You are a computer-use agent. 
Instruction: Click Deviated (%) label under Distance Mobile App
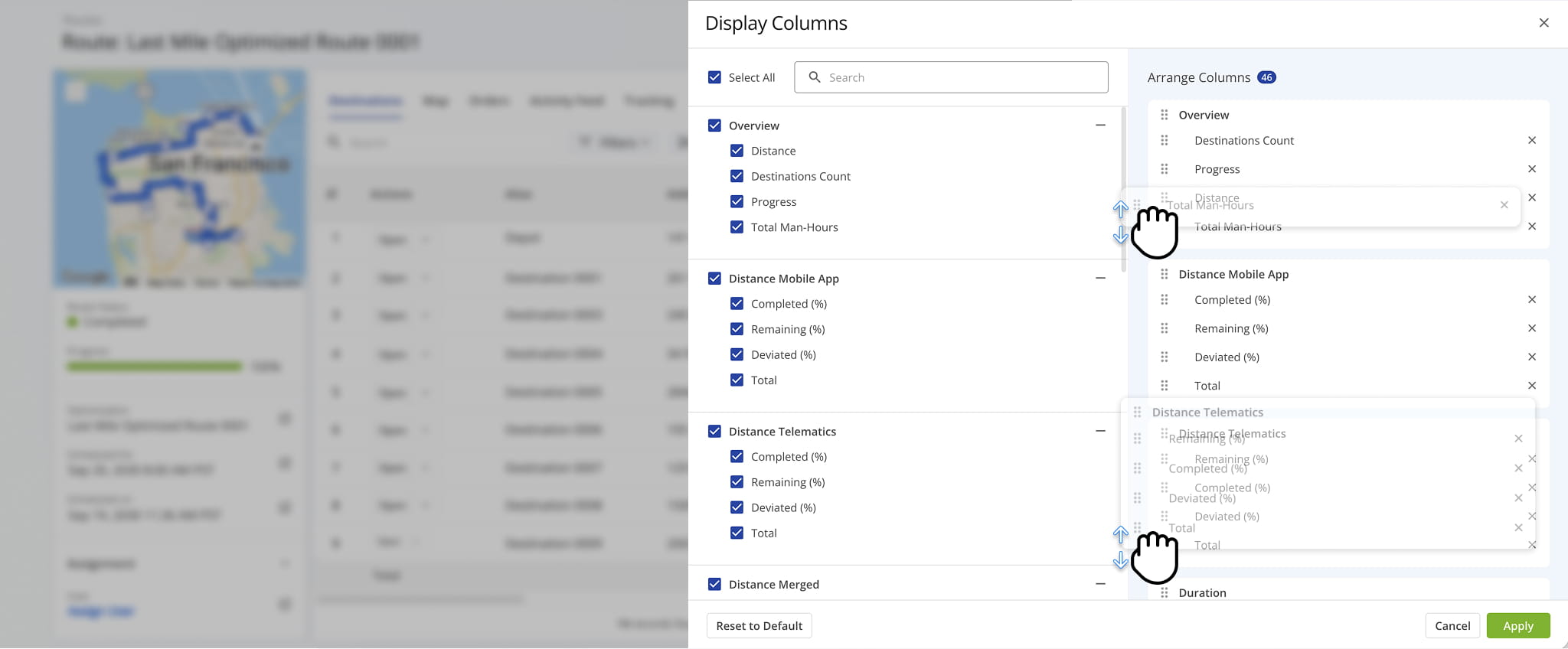point(783,355)
